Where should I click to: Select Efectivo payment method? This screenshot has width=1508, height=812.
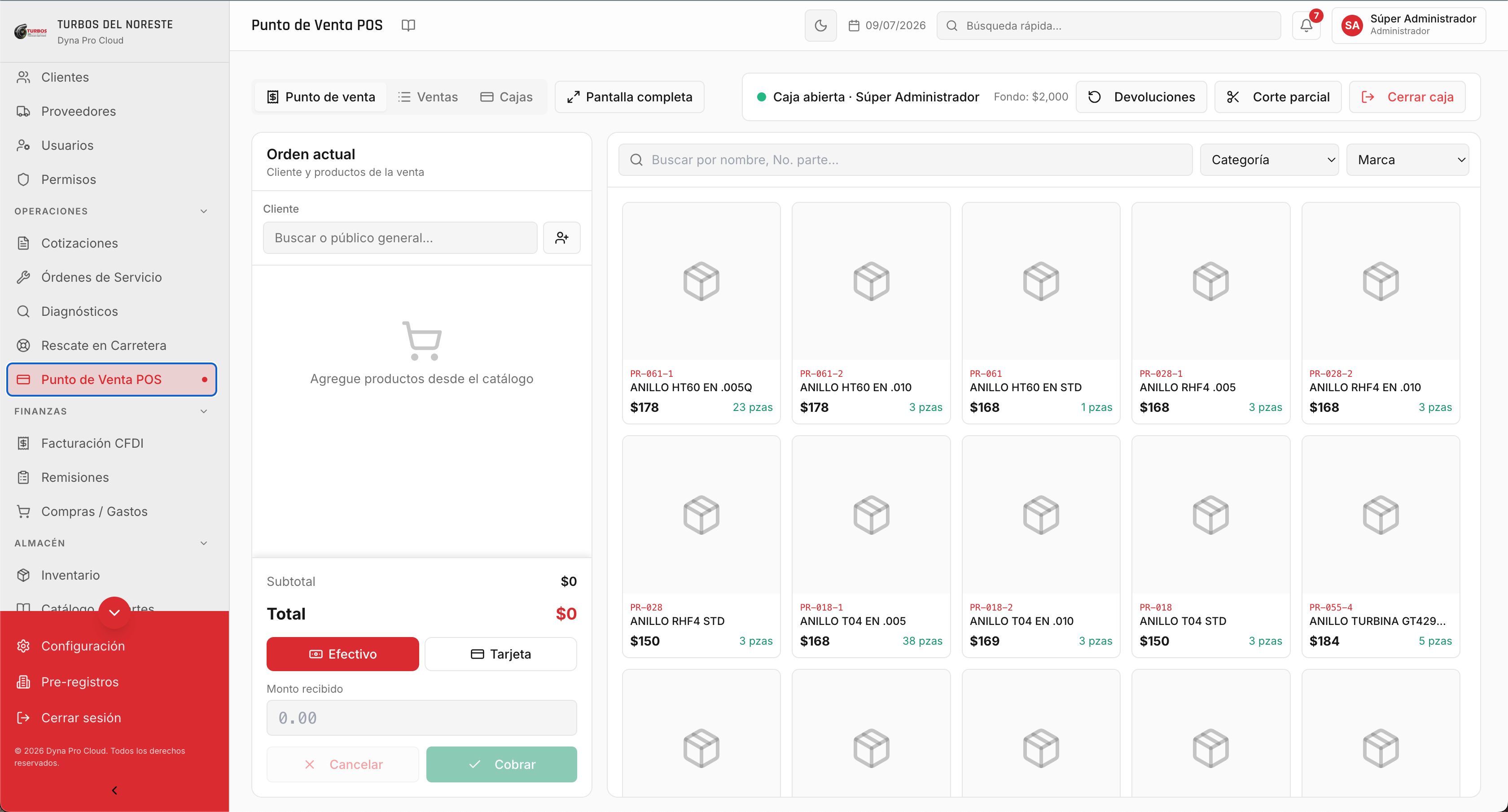[x=342, y=654]
